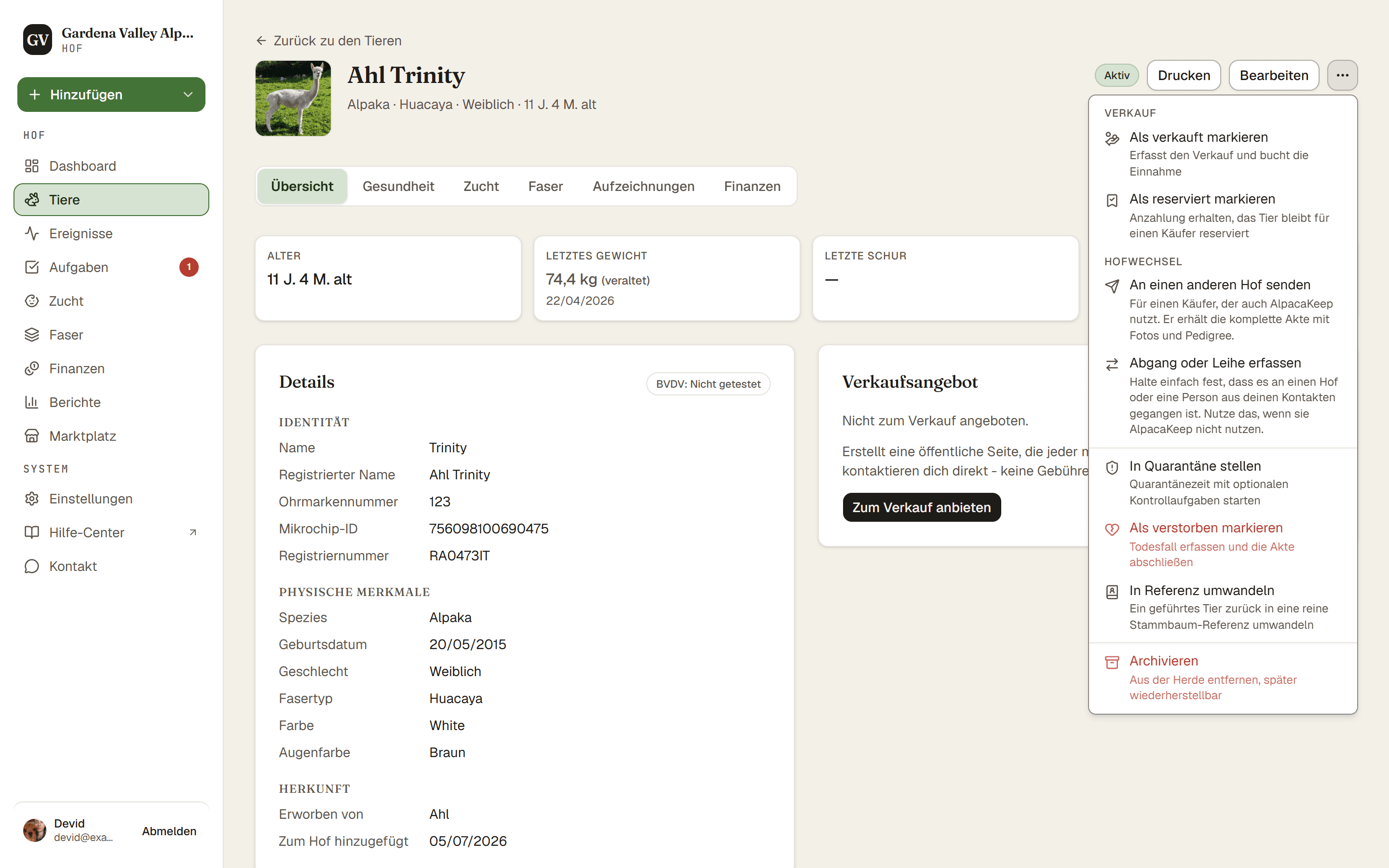1389x868 pixels.
Task: Choose Als verkauft markieren from menu
Action: pos(1223,154)
